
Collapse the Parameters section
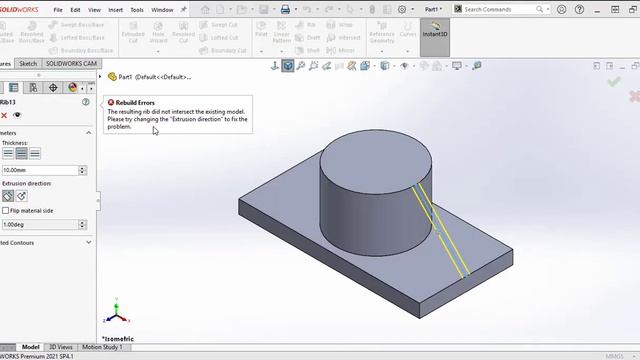coord(89,133)
